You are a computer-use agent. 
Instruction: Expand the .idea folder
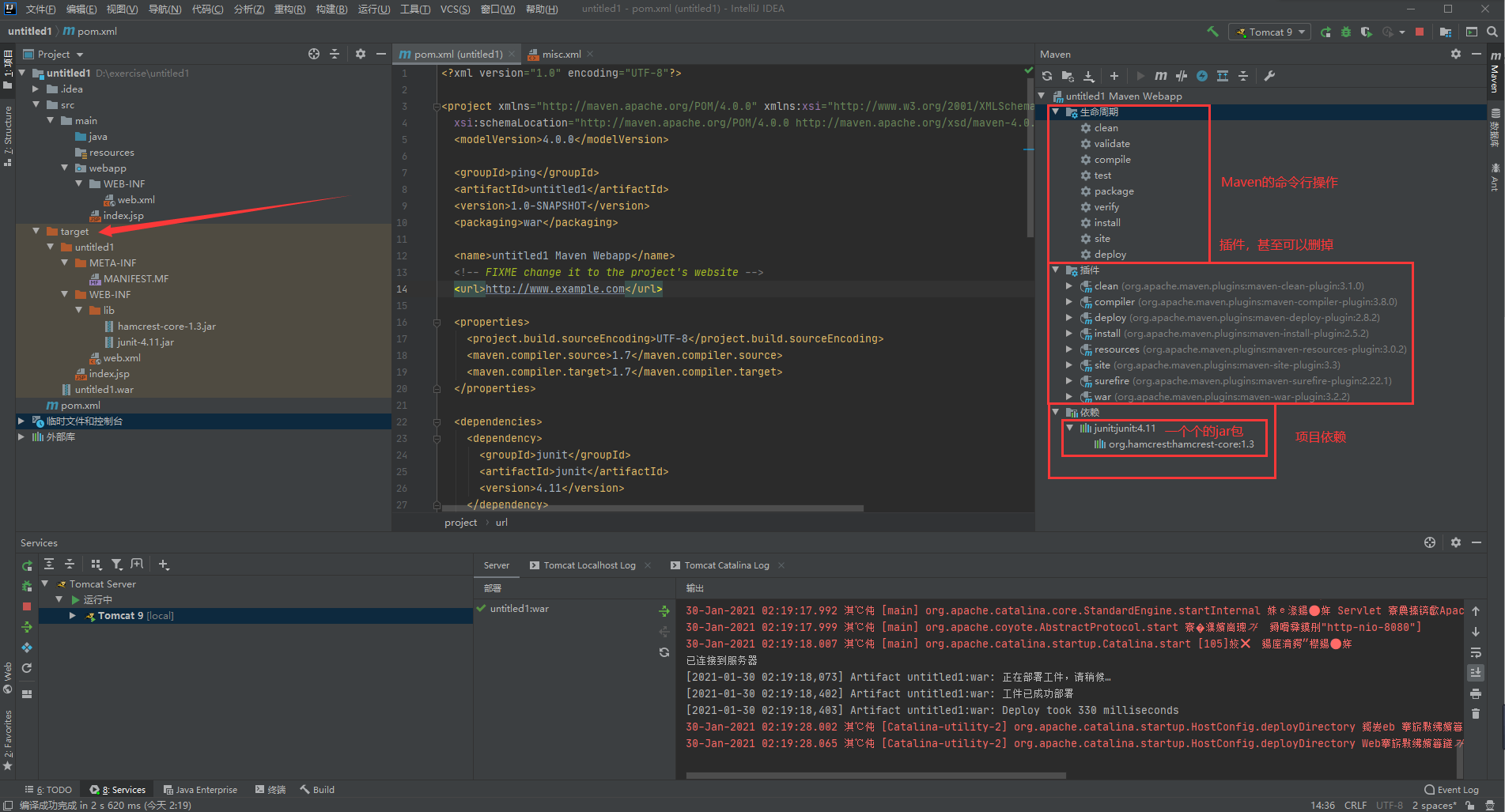click(x=36, y=89)
